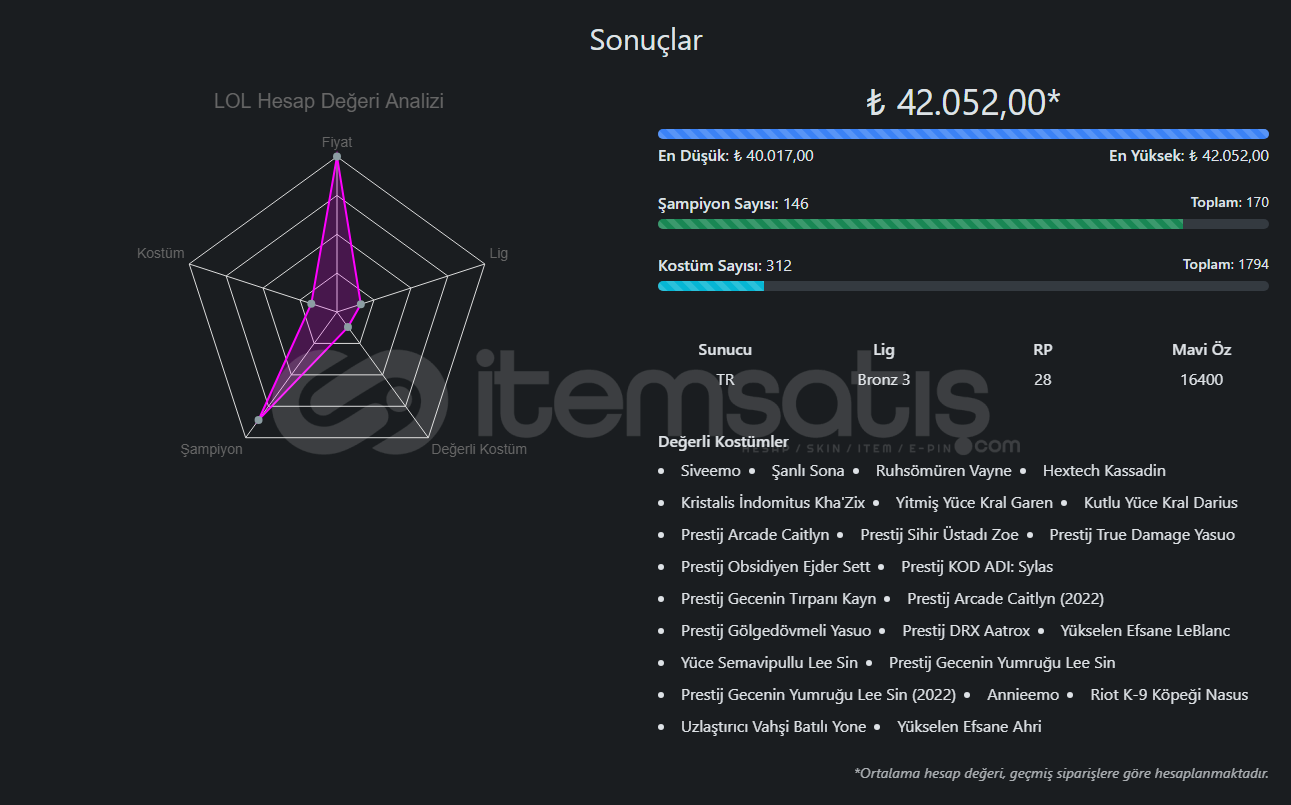Select the Kostüm axis label on chart
The image size is (1291, 805).
161,253
